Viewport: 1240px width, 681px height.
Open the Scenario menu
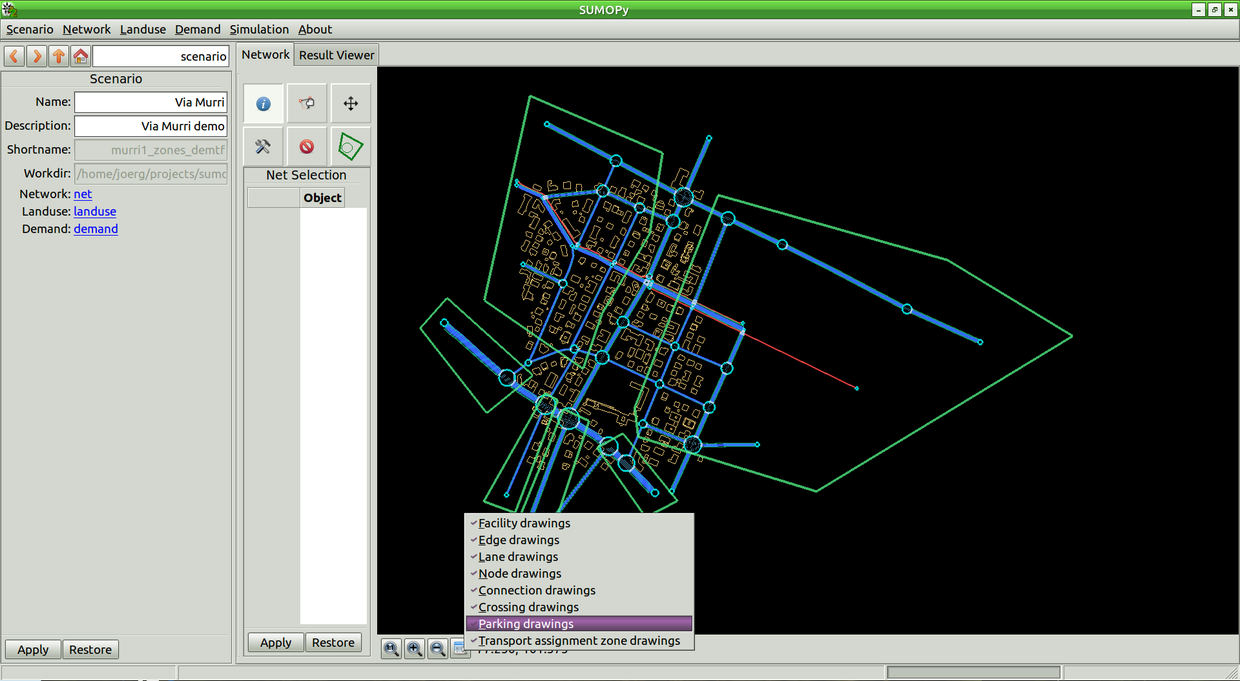click(x=30, y=29)
